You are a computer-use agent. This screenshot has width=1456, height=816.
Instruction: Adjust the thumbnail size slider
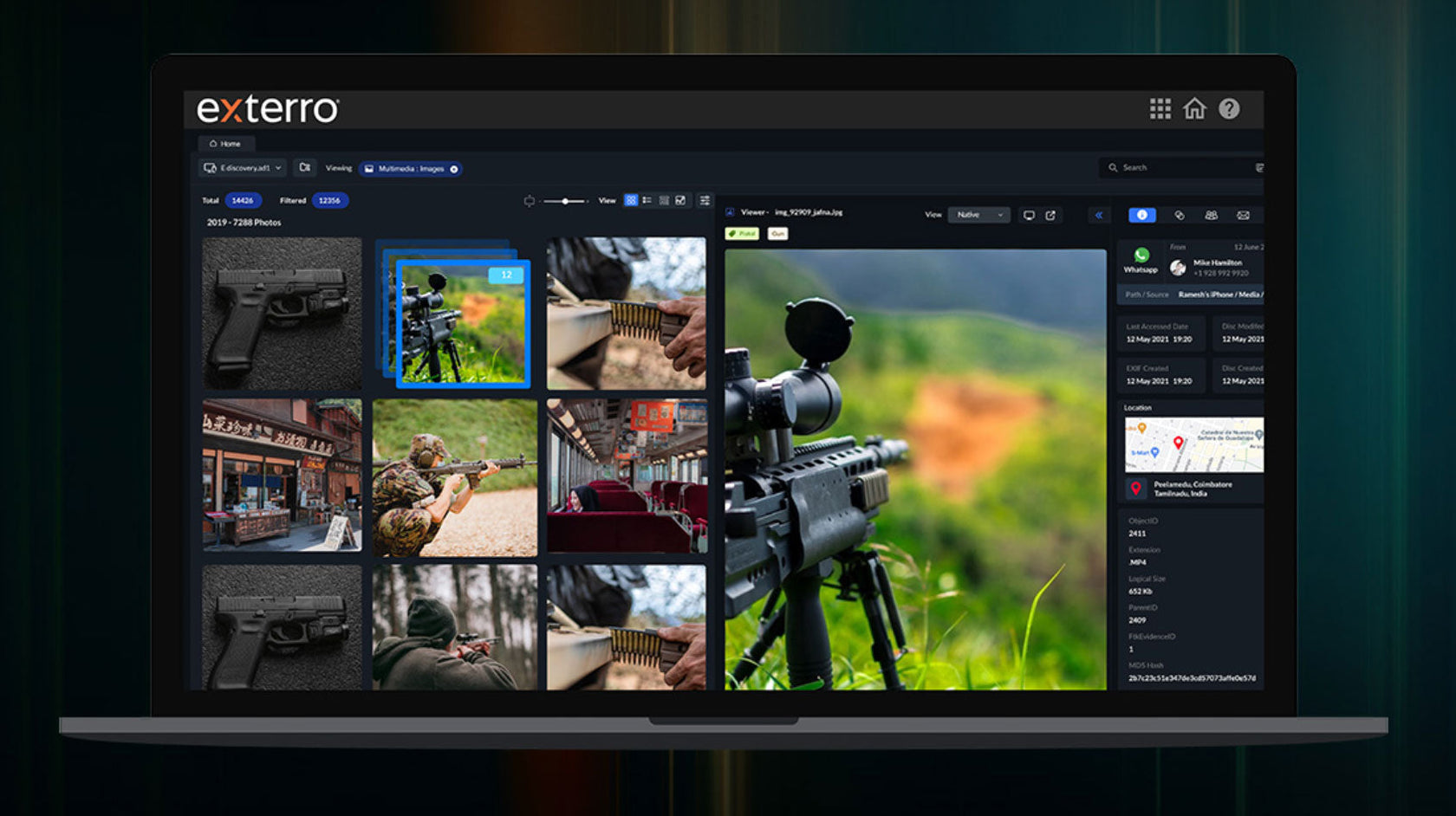565,201
